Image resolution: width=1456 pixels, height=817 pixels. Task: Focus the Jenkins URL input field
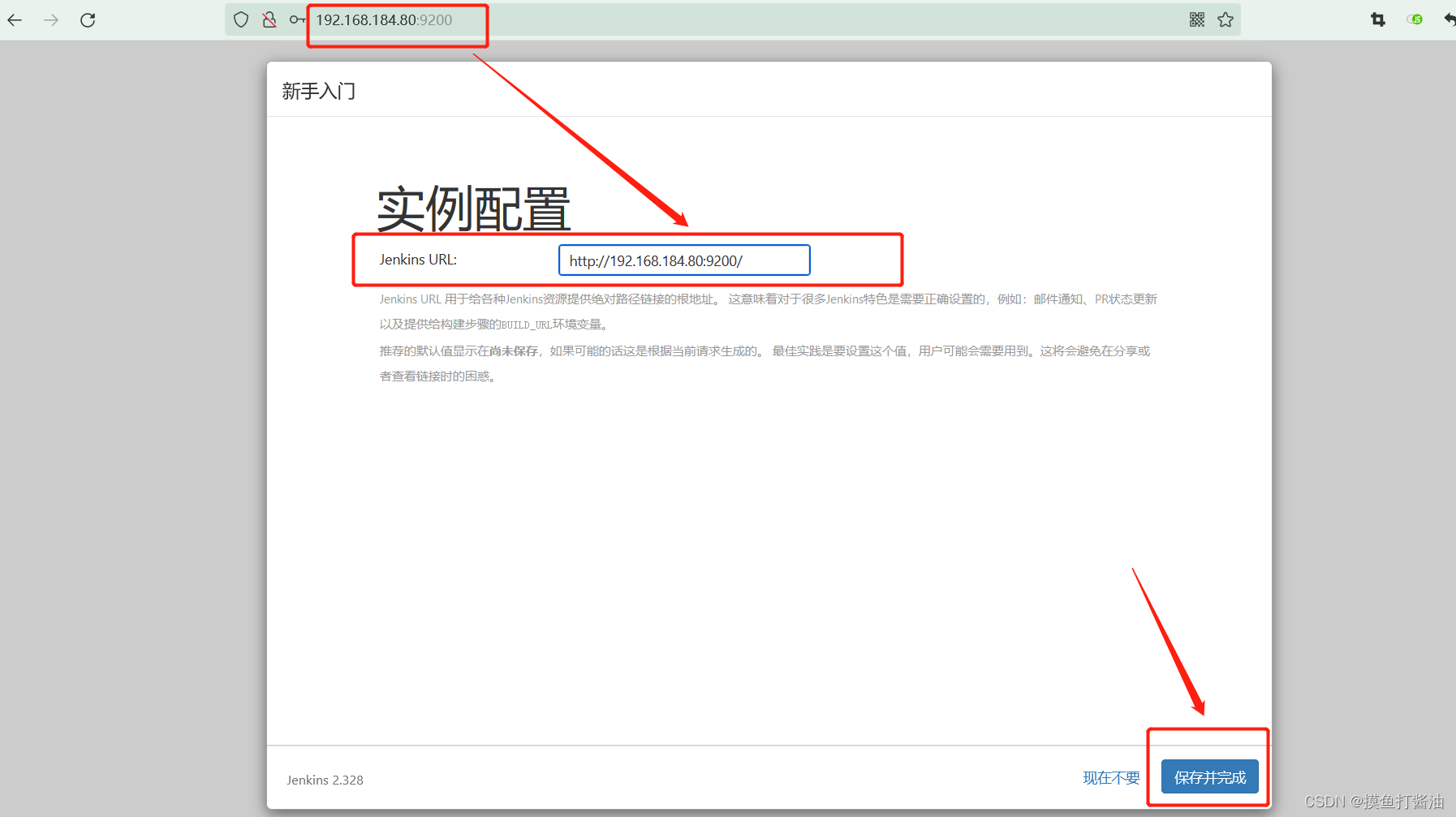[684, 260]
